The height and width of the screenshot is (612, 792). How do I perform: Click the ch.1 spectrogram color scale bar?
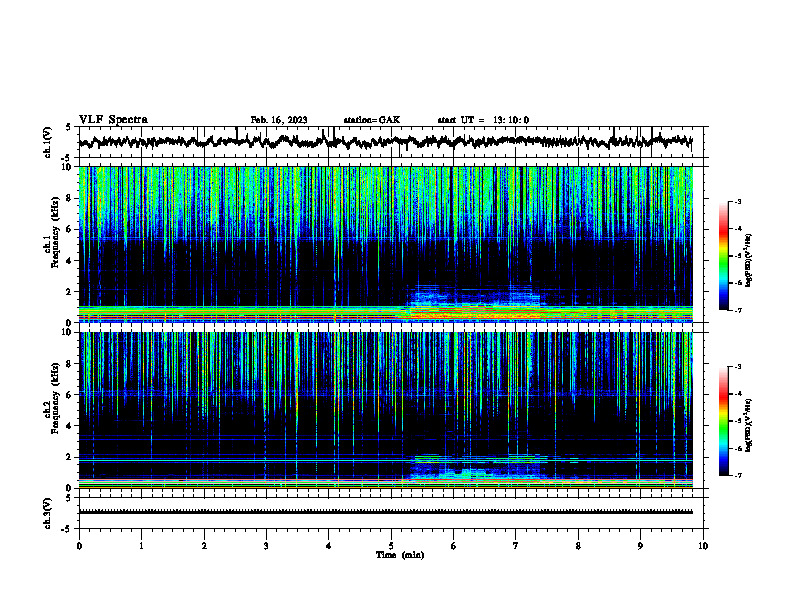coord(723,256)
